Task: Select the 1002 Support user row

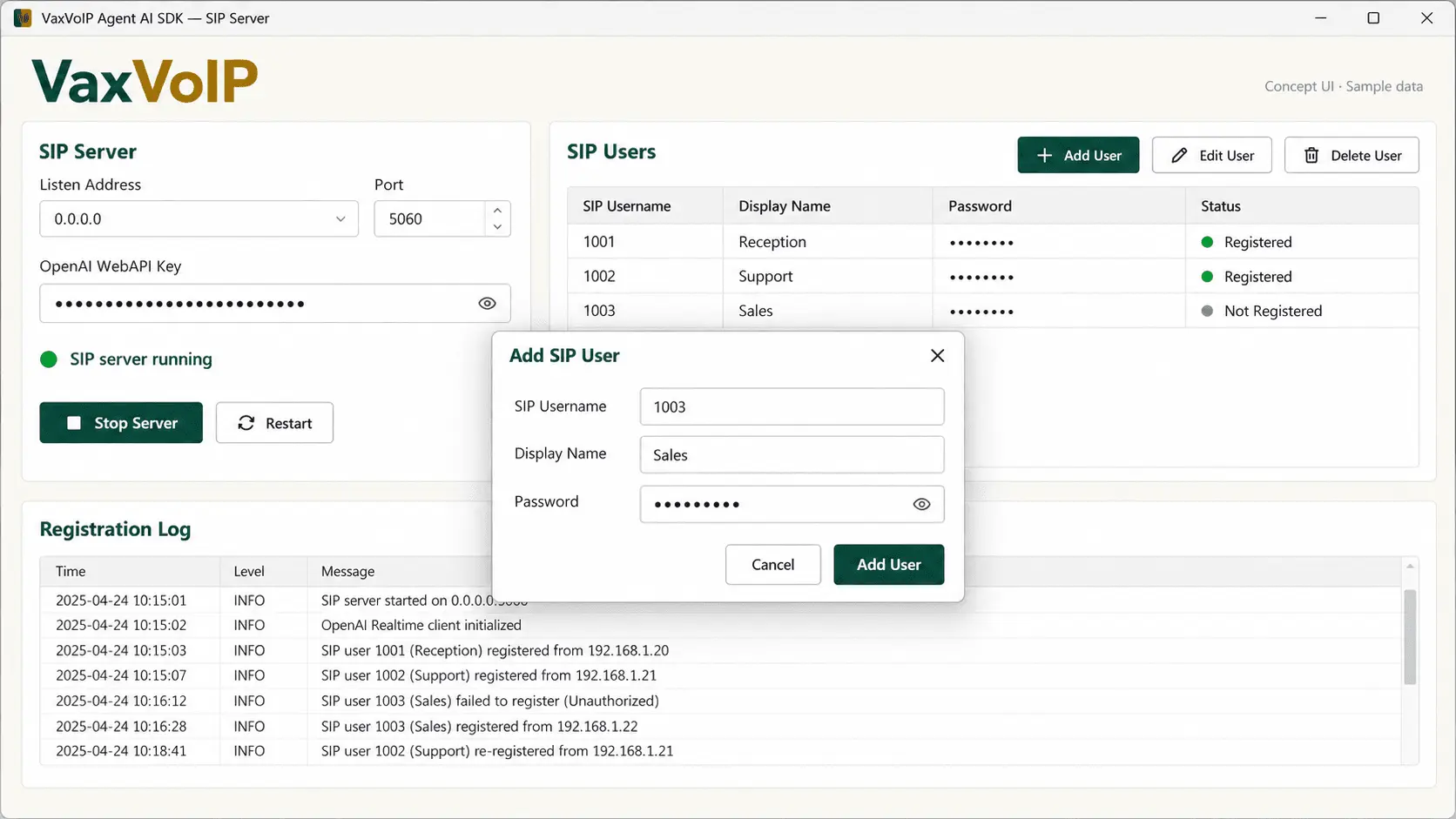Action: [993, 277]
